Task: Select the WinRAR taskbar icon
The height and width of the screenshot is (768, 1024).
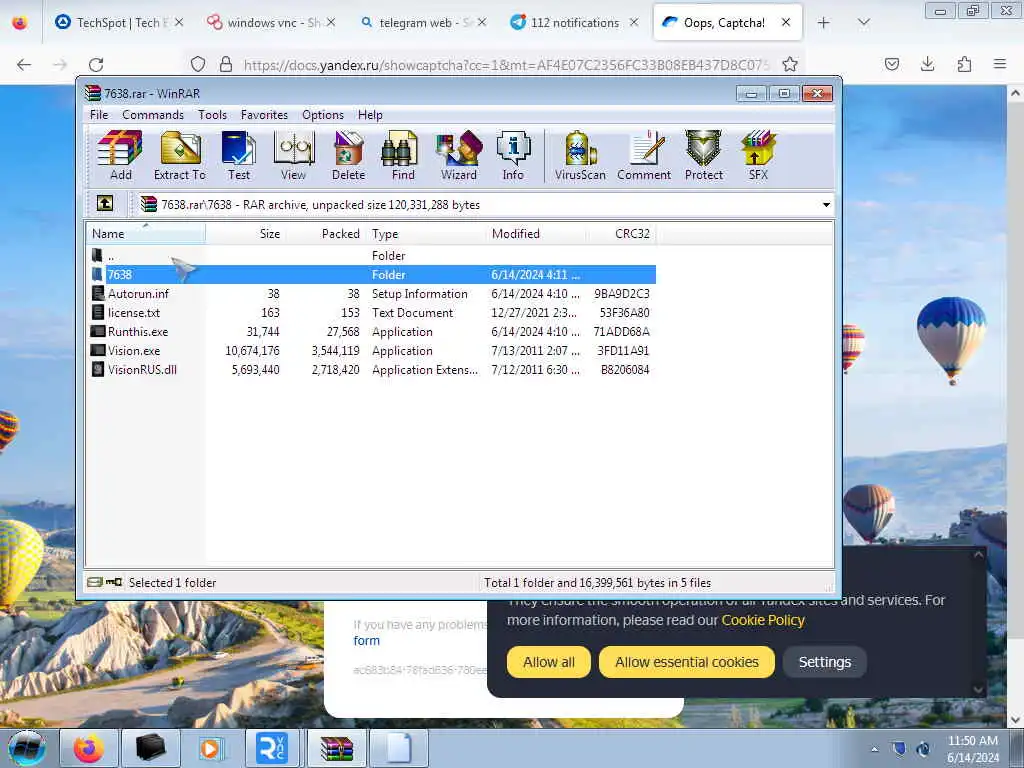Action: (336, 748)
